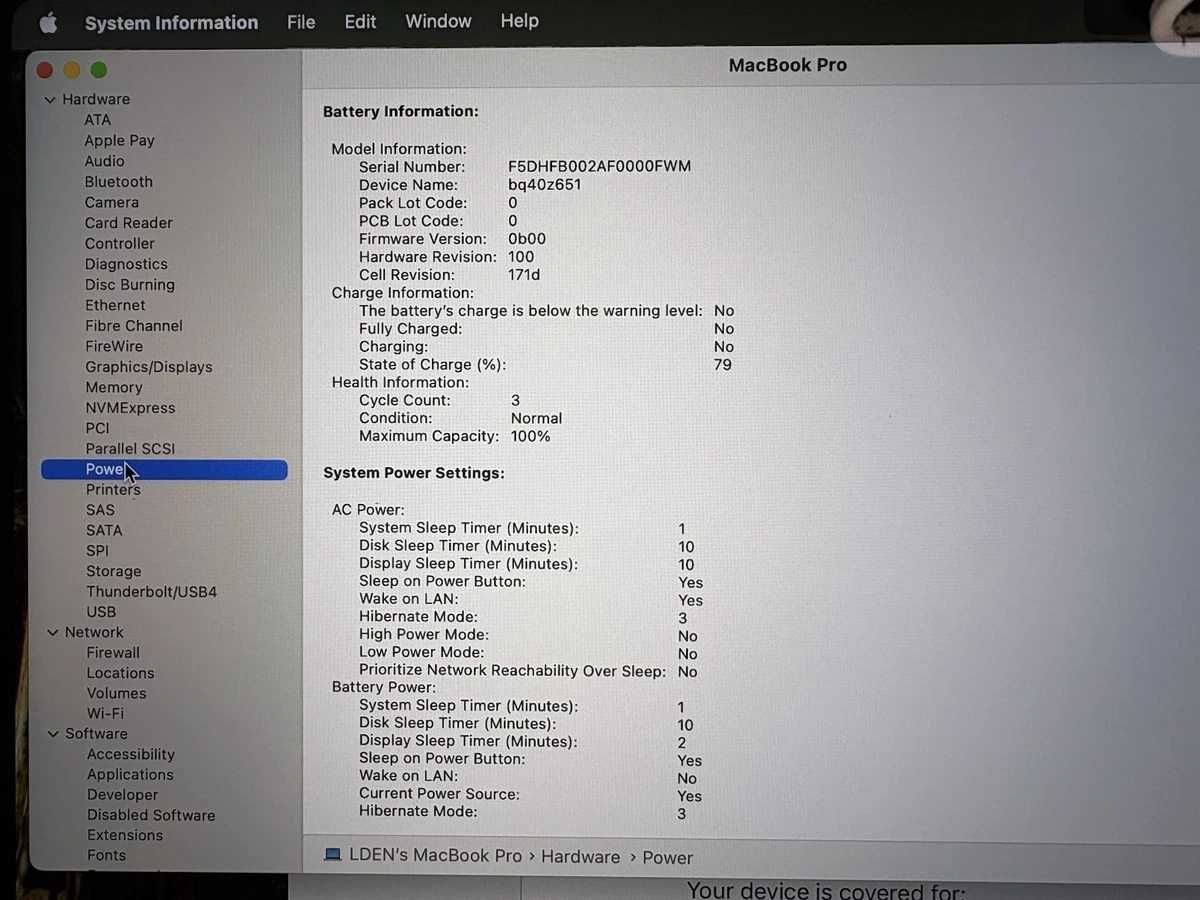Select Diagnostics in the sidebar
Screen dimensions: 1200x900
(126, 265)
